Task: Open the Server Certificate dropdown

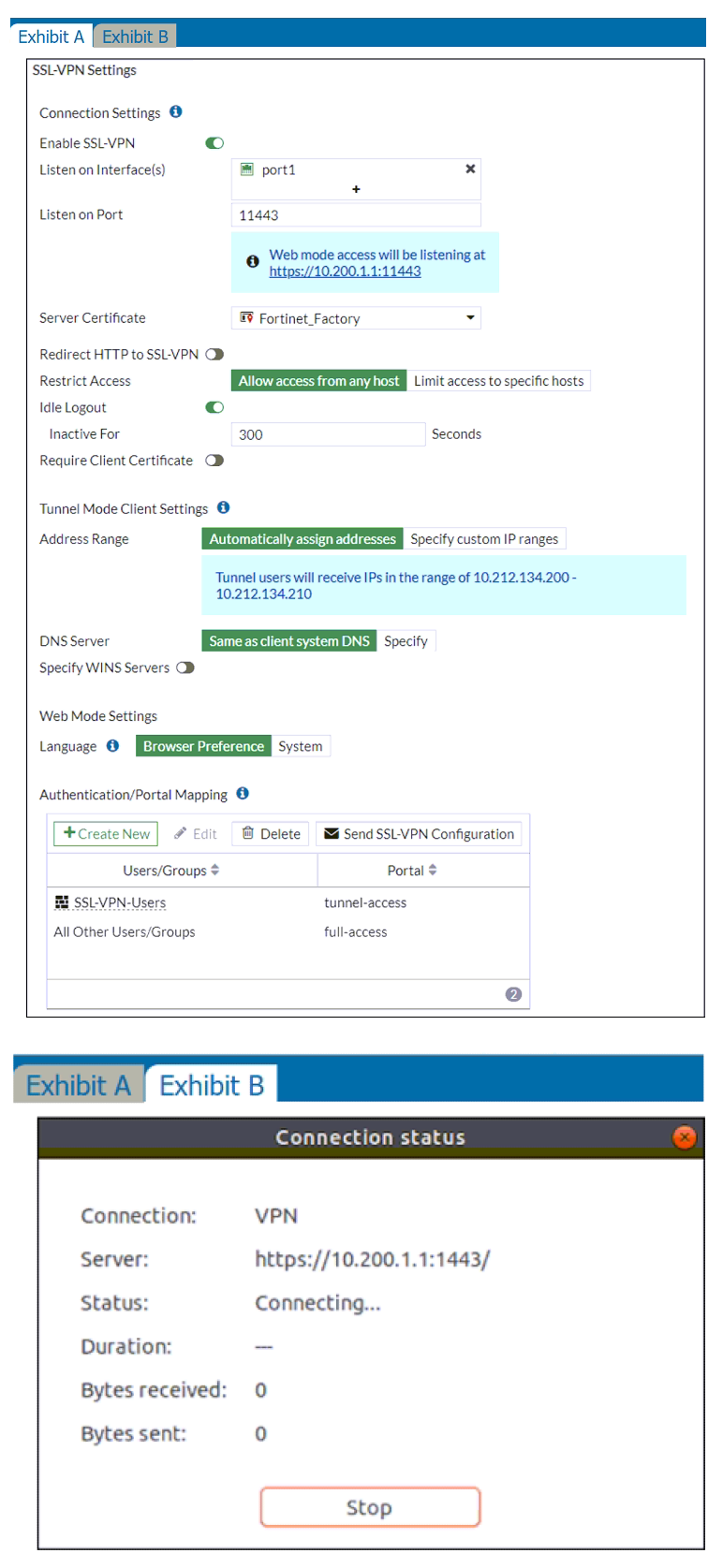Action: (x=356, y=318)
